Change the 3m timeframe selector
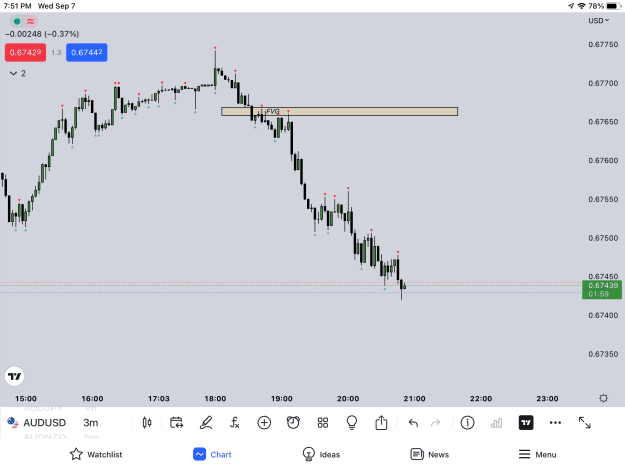Image resolution: width=625 pixels, height=469 pixels. pyautogui.click(x=90, y=422)
